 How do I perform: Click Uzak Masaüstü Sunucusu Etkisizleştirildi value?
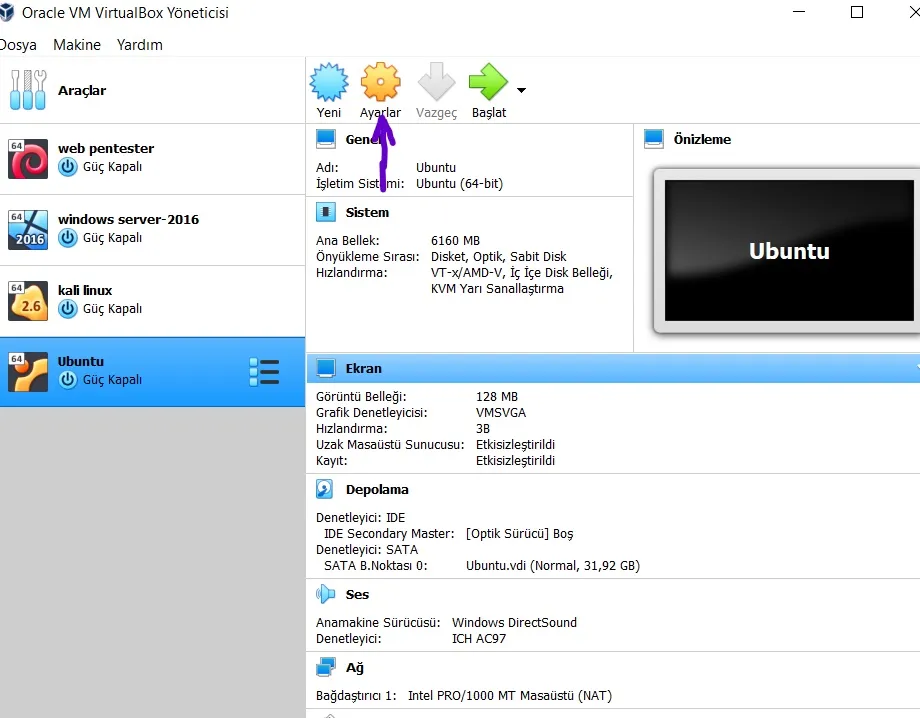515,445
